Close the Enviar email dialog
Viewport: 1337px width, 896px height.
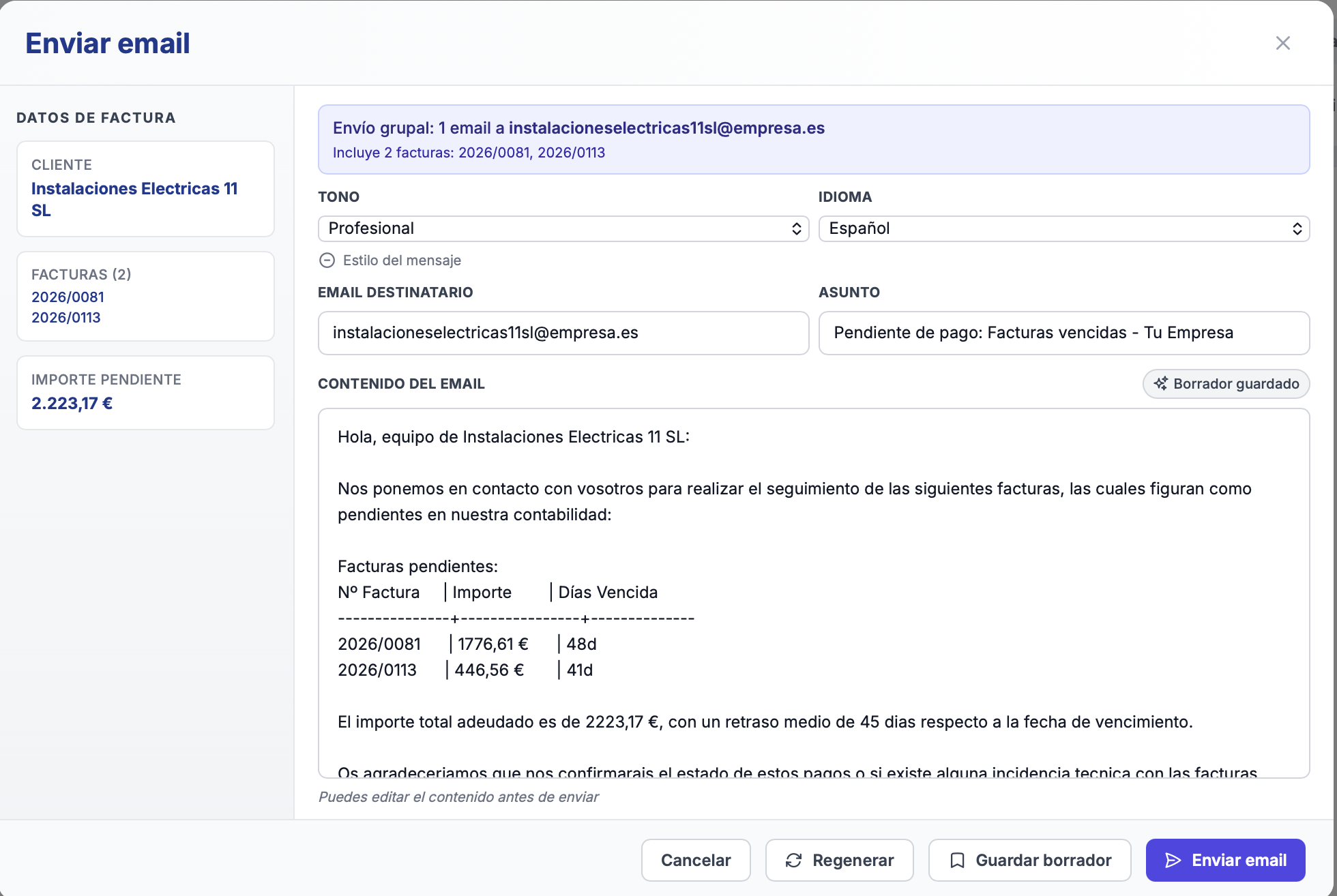[1282, 43]
